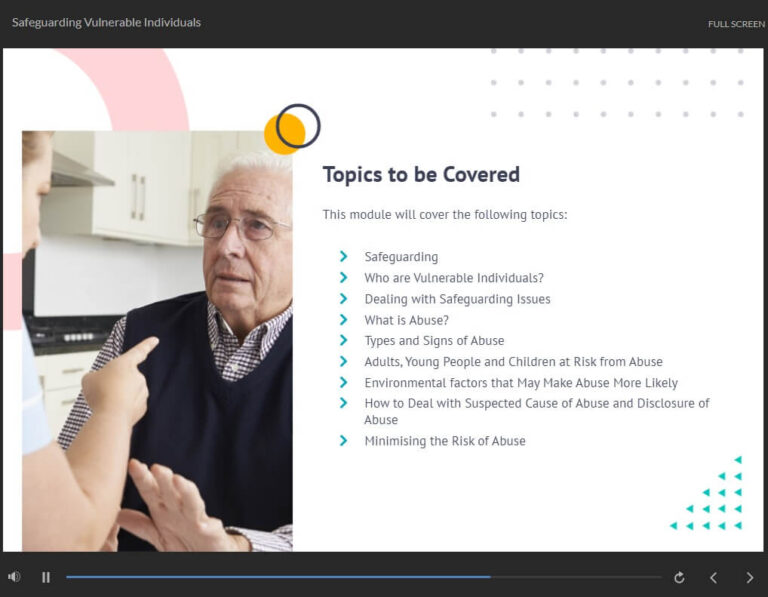Click chevron next to What is Abuse?

[x=344, y=320]
